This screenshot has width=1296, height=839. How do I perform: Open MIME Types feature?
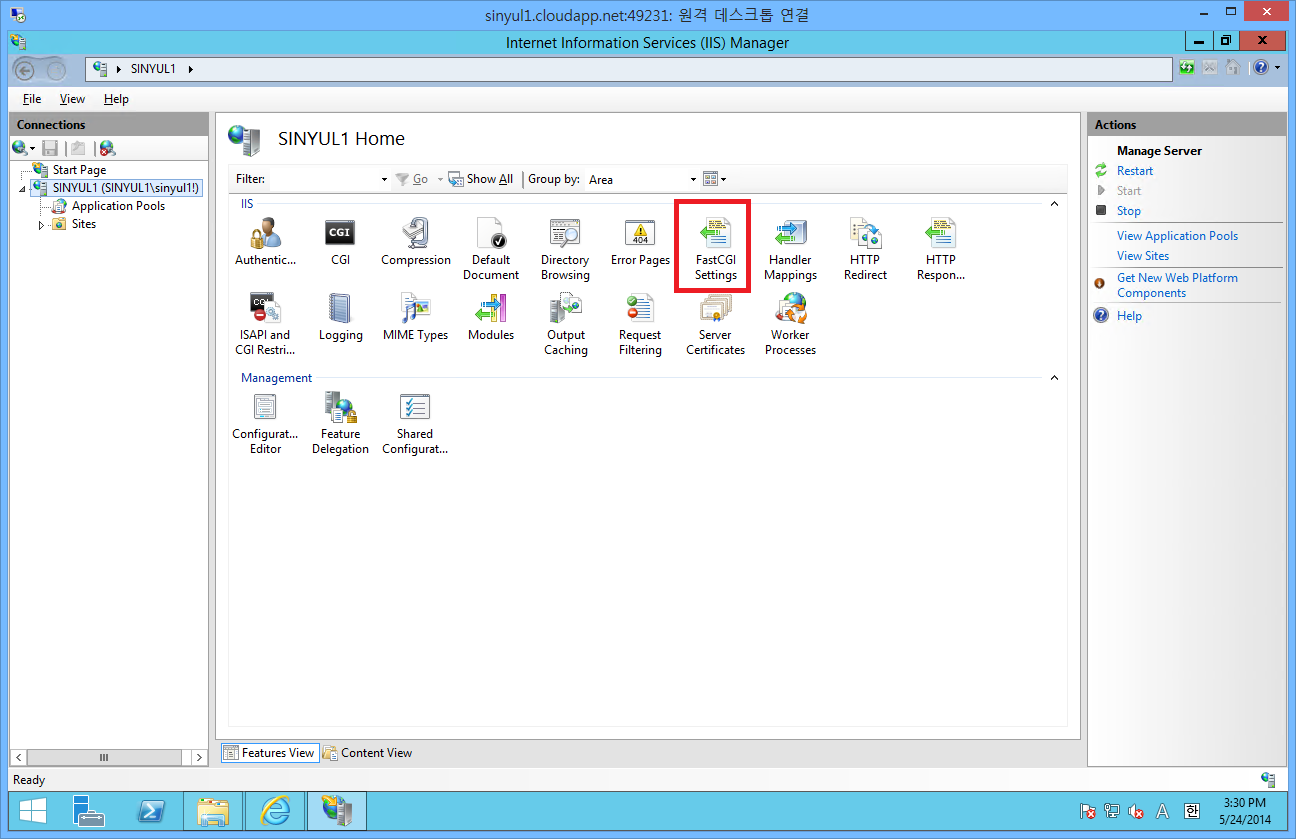415,318
